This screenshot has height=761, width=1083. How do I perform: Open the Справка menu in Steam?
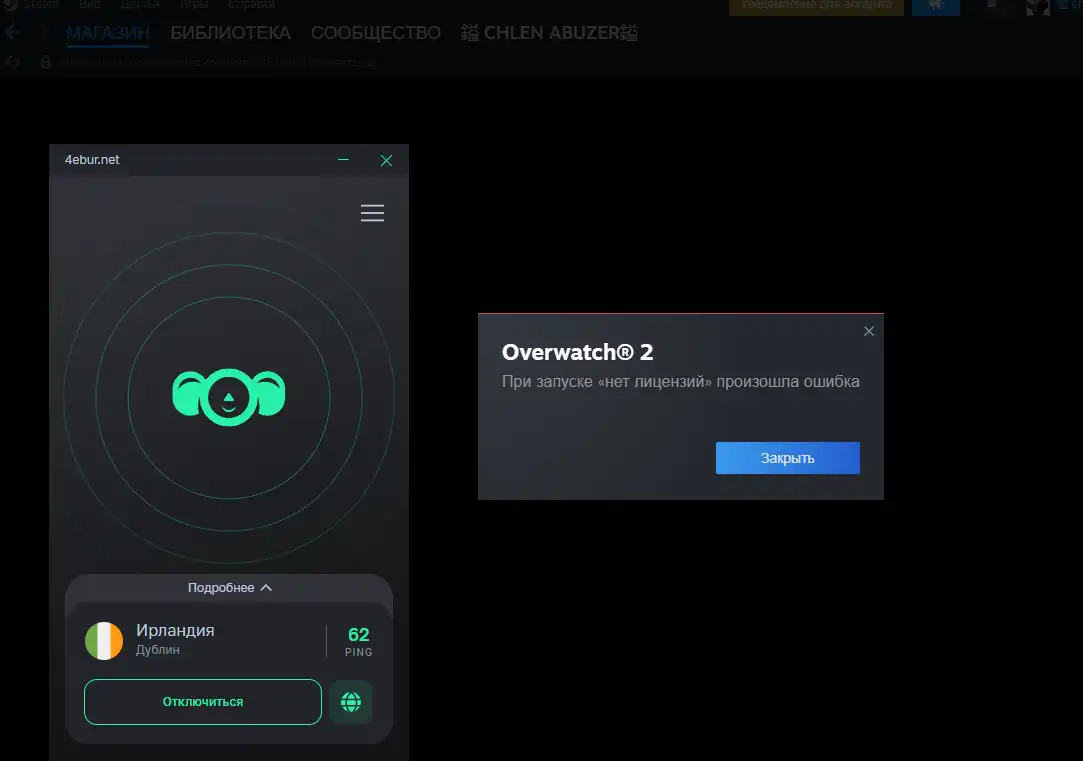click(x=251, y=4)
